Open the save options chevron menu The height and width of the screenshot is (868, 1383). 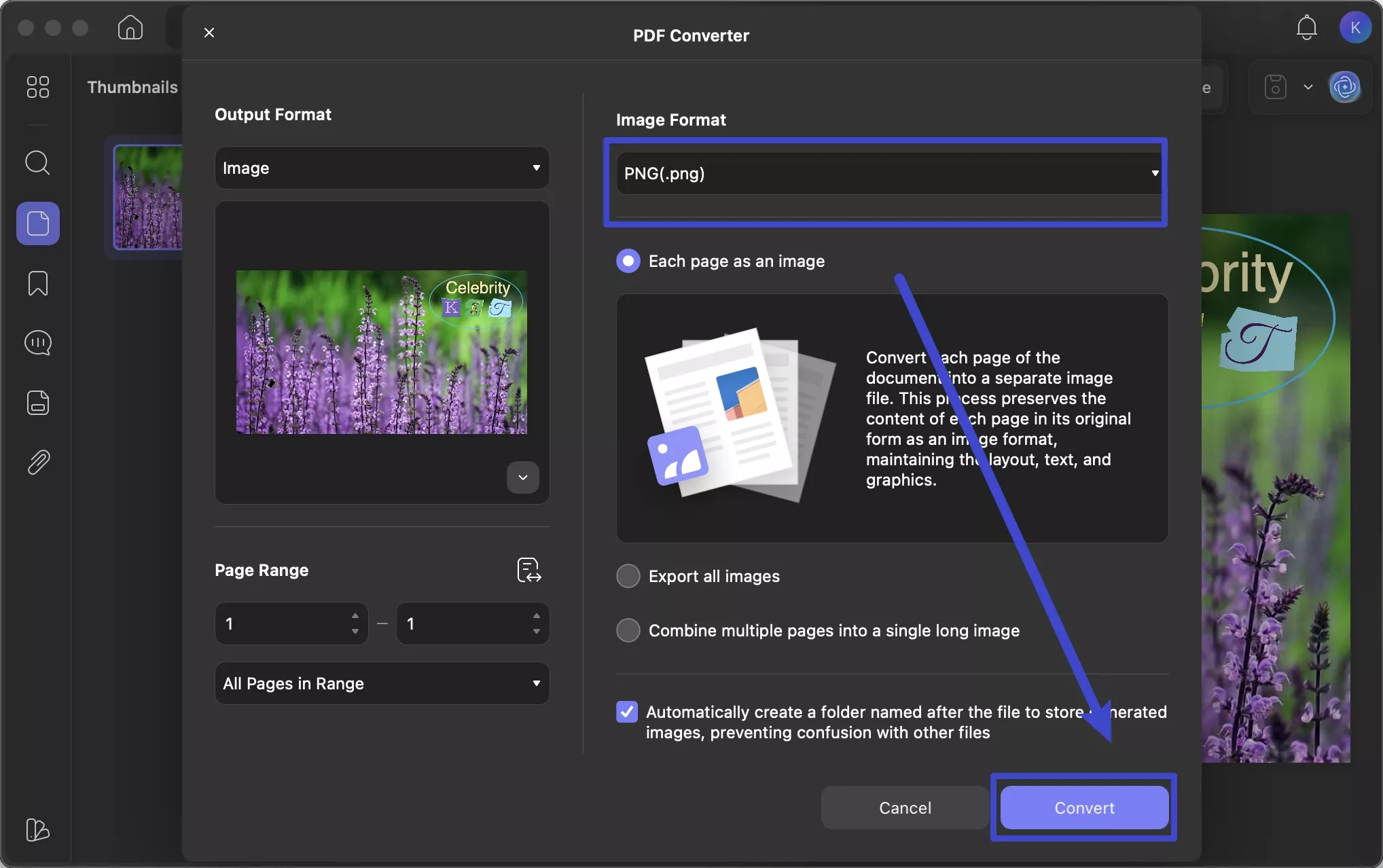tap(1308, 87)
